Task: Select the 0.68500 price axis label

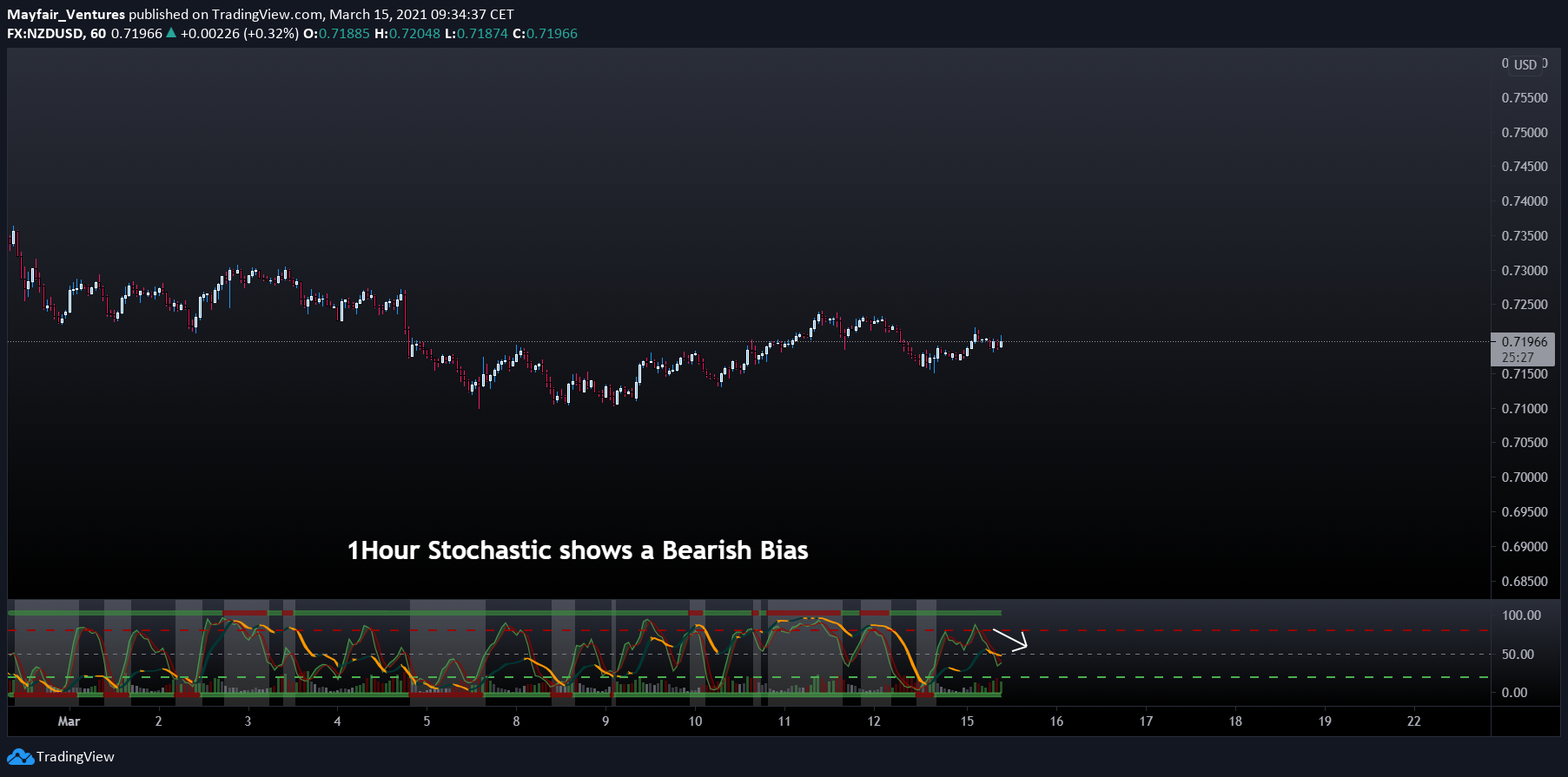Action: [x=1525, y=582]
